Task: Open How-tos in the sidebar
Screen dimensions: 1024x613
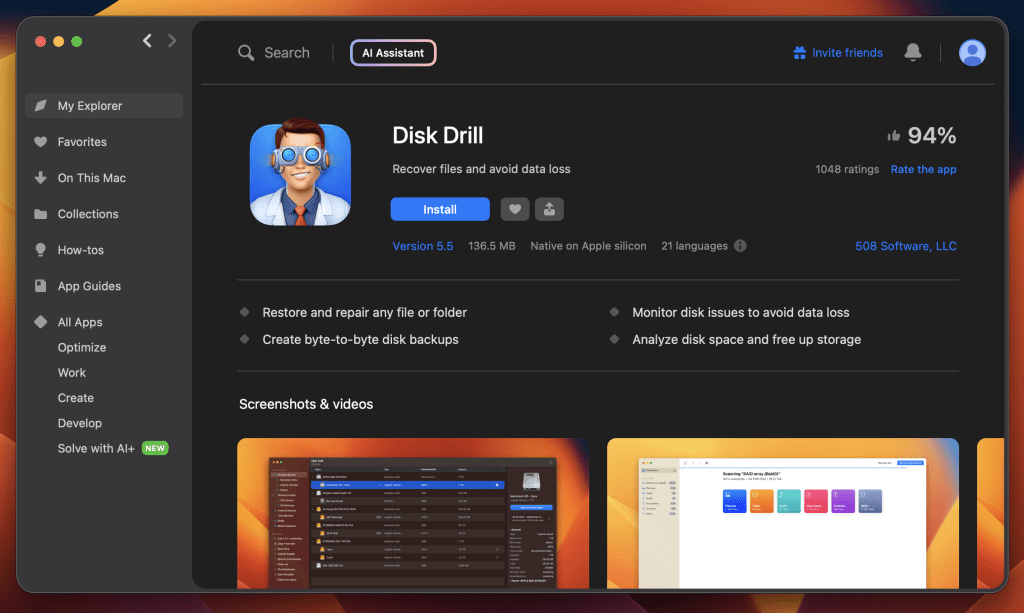Action: pos(80,250)
